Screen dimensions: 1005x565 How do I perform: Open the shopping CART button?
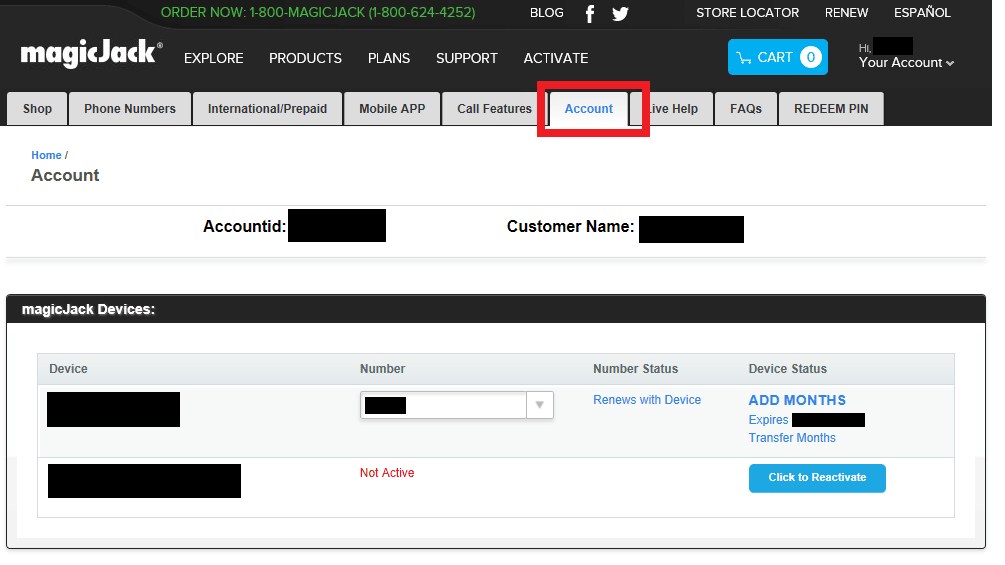click(x=777, y=57)
